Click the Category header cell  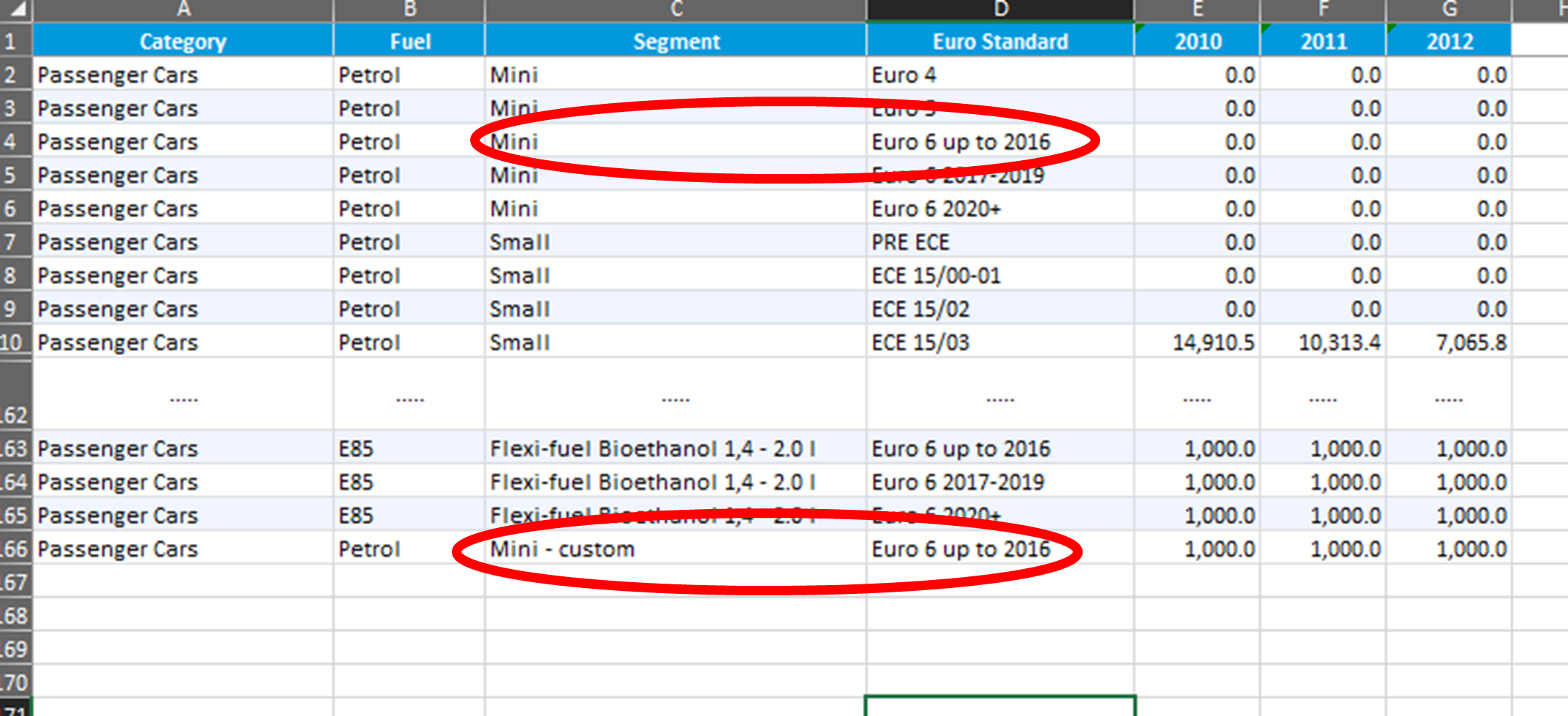(183, 42)
